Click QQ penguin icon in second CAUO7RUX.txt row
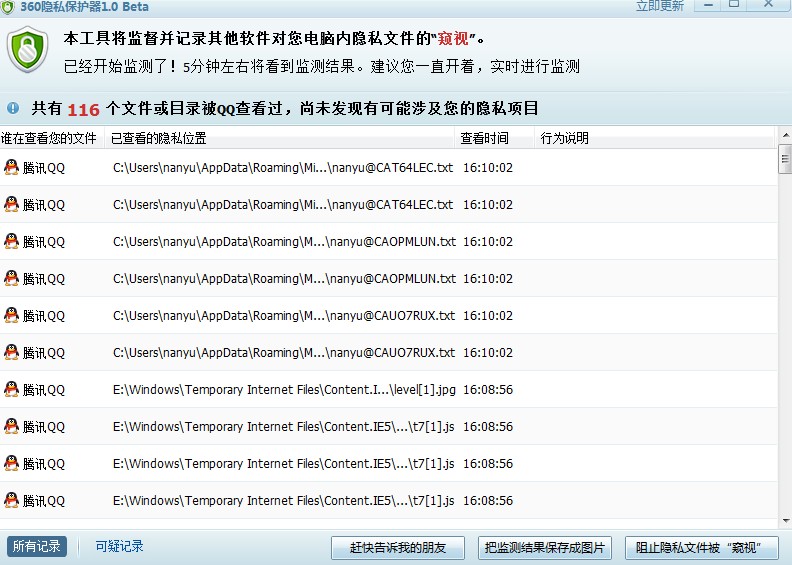Image resolution: width=792 pixels, height=565 pixels. 11,352
